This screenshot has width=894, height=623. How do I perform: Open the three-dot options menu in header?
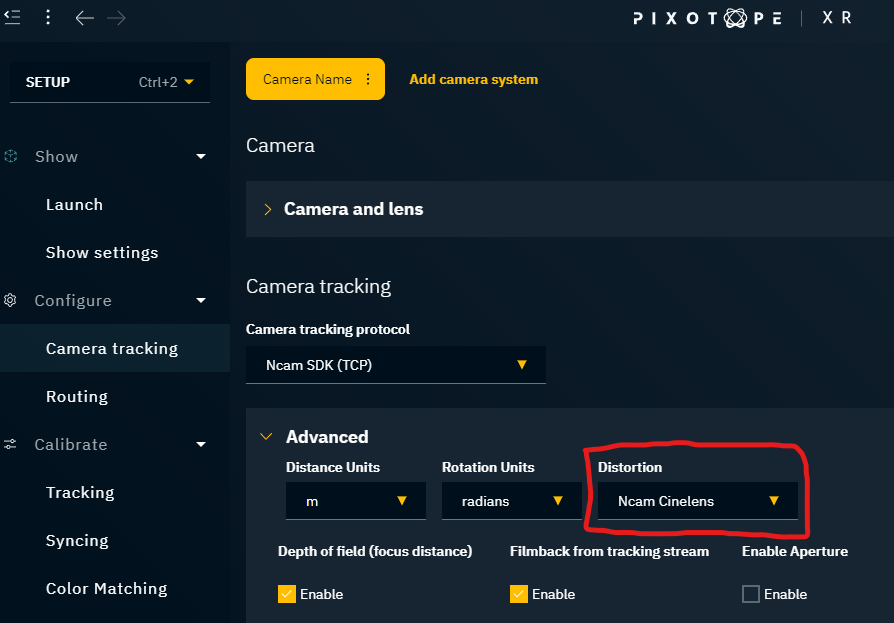pyautogui.click(x=48, y=18)
